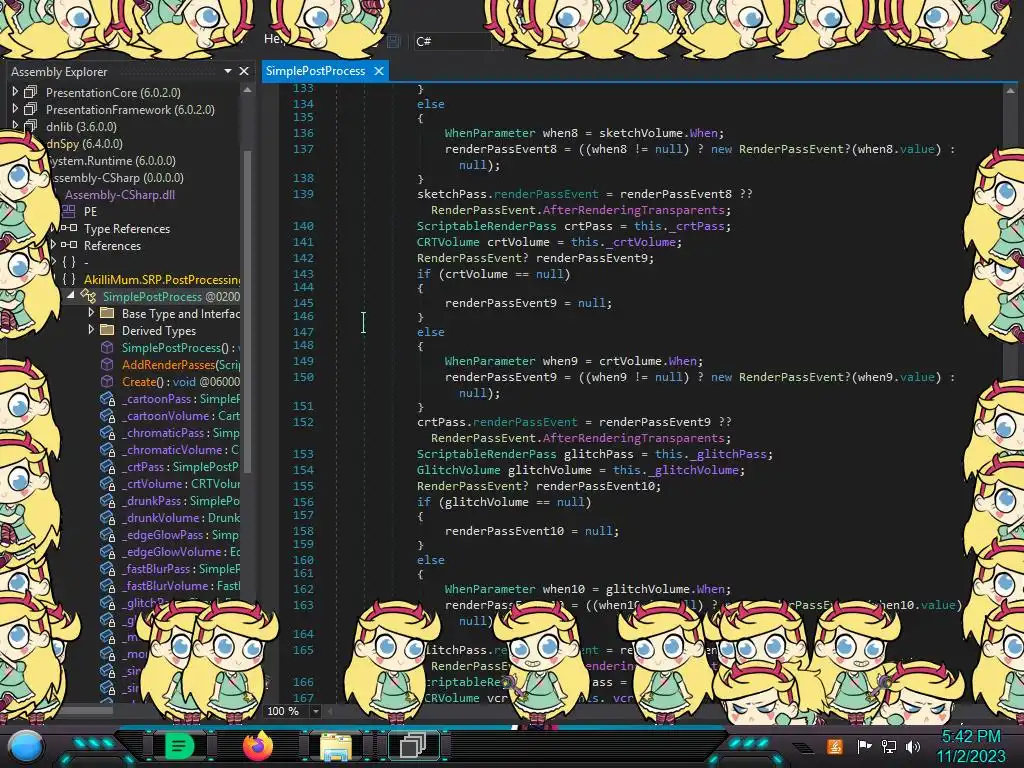The width and height of the screenshot is (1024, 768).
Task: Close the SimplePostProcess tab
Action: [x=379, y=71]
